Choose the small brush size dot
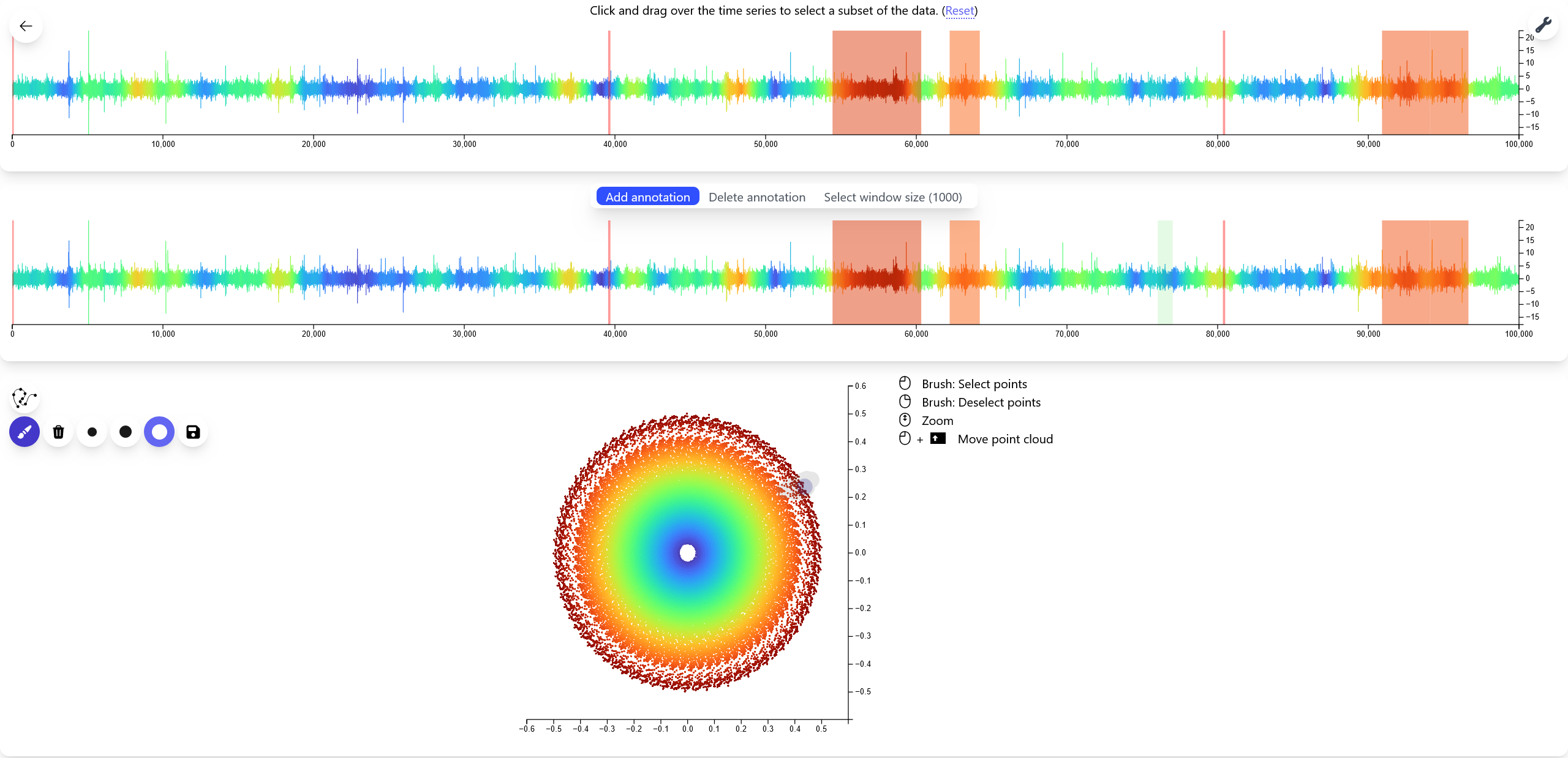 coord(92,432)
